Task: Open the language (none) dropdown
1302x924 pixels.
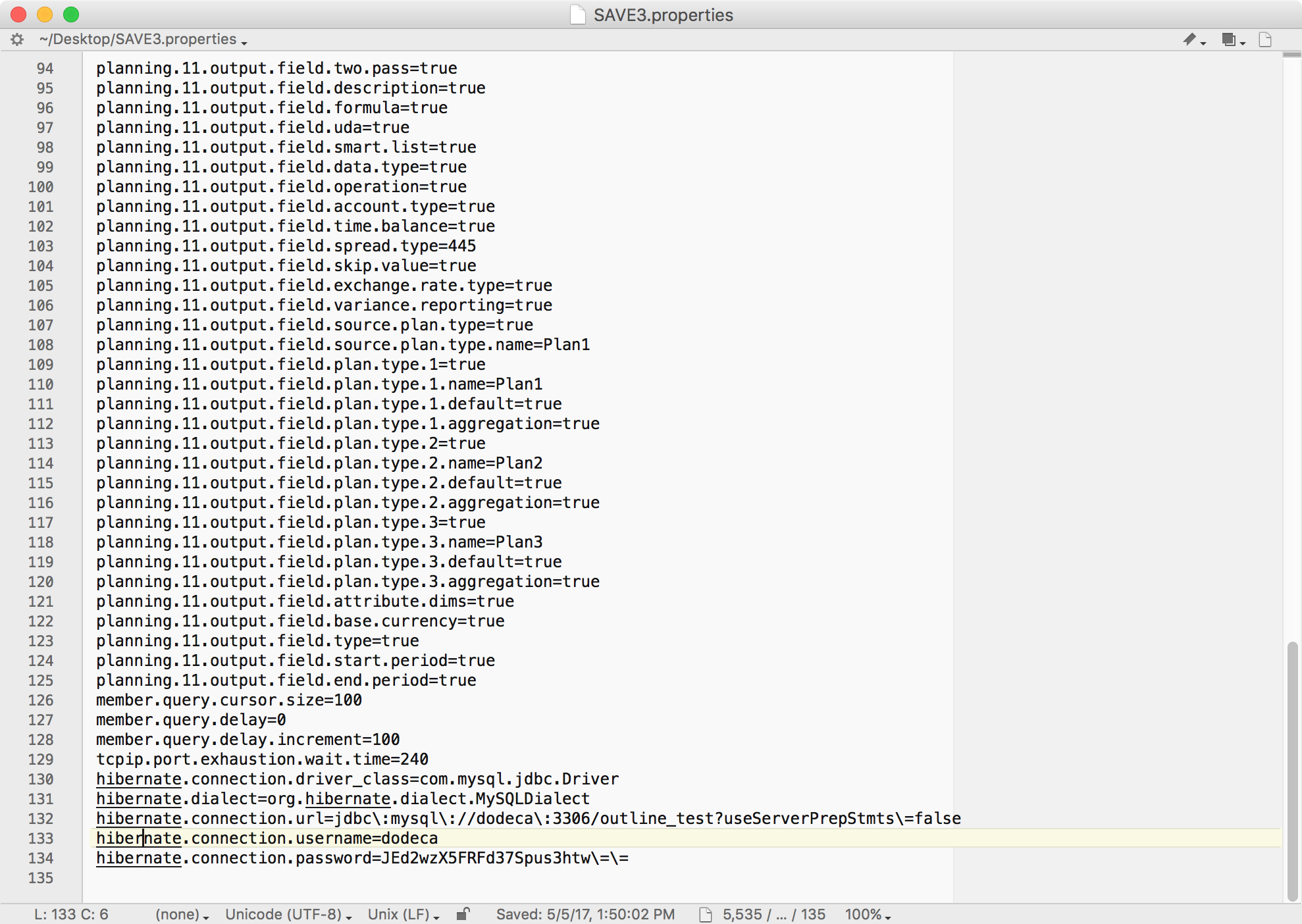Action: pyautogui.click(x=182, y=914)
